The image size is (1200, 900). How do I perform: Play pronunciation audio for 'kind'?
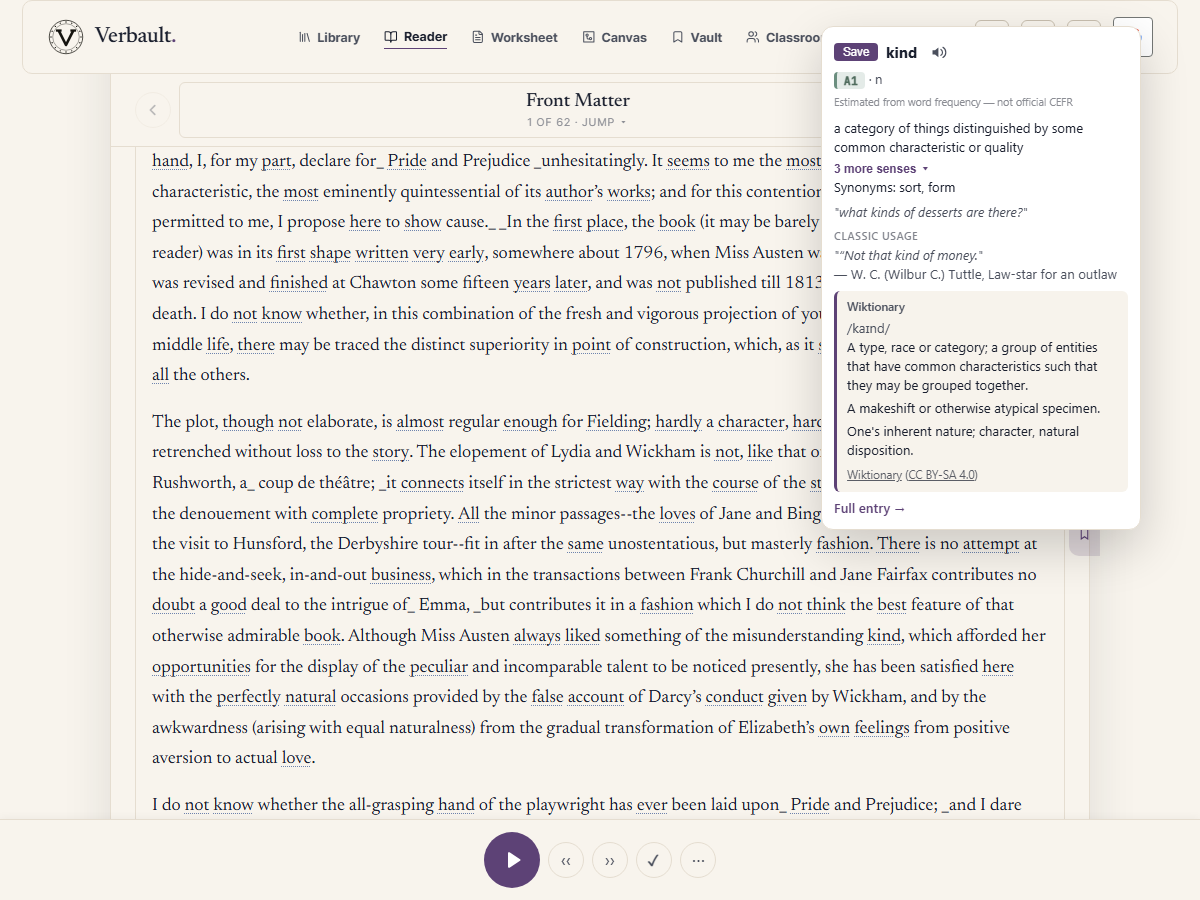tap(938, 53)
